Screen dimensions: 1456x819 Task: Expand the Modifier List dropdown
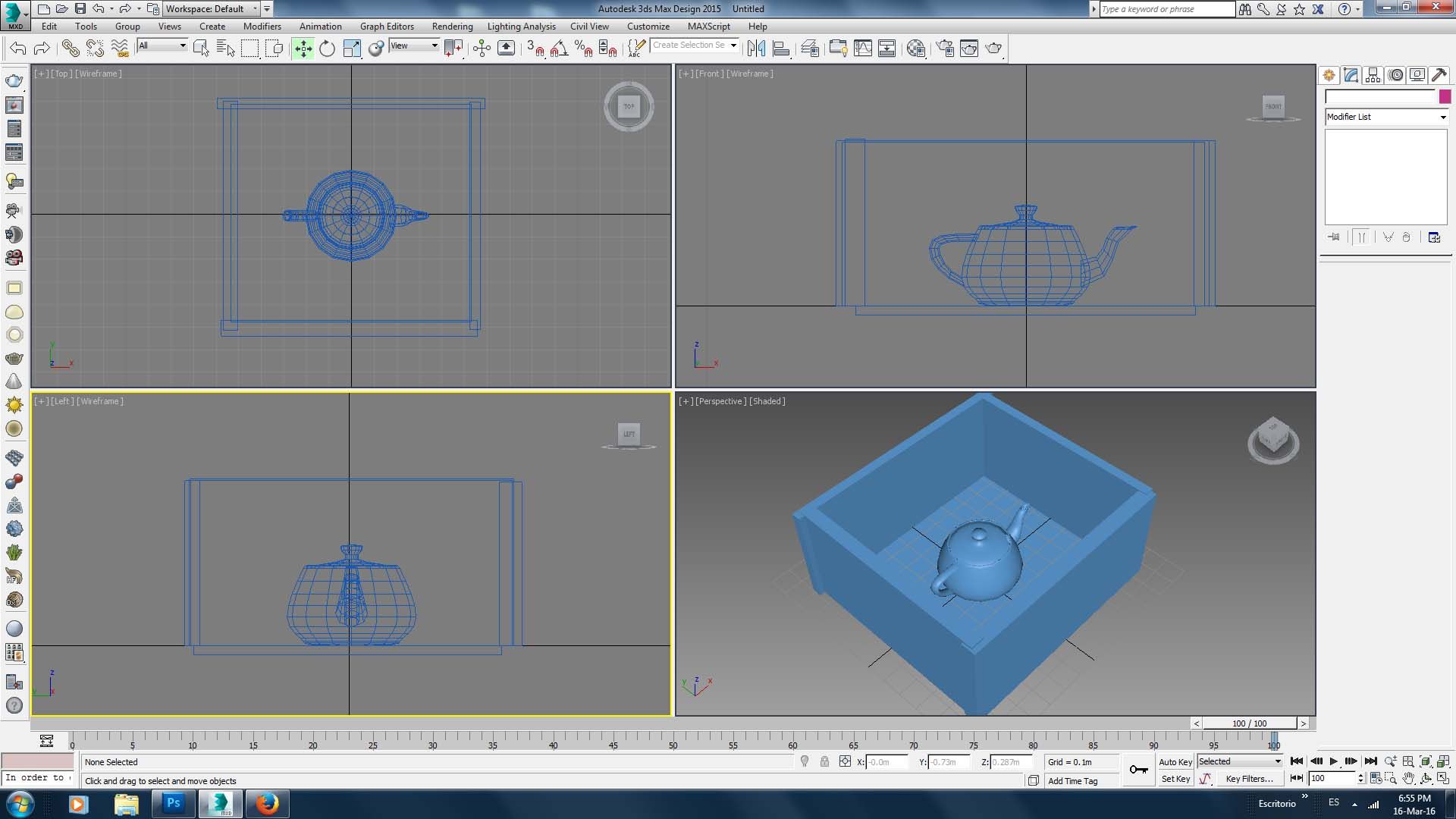point(1386,117)
